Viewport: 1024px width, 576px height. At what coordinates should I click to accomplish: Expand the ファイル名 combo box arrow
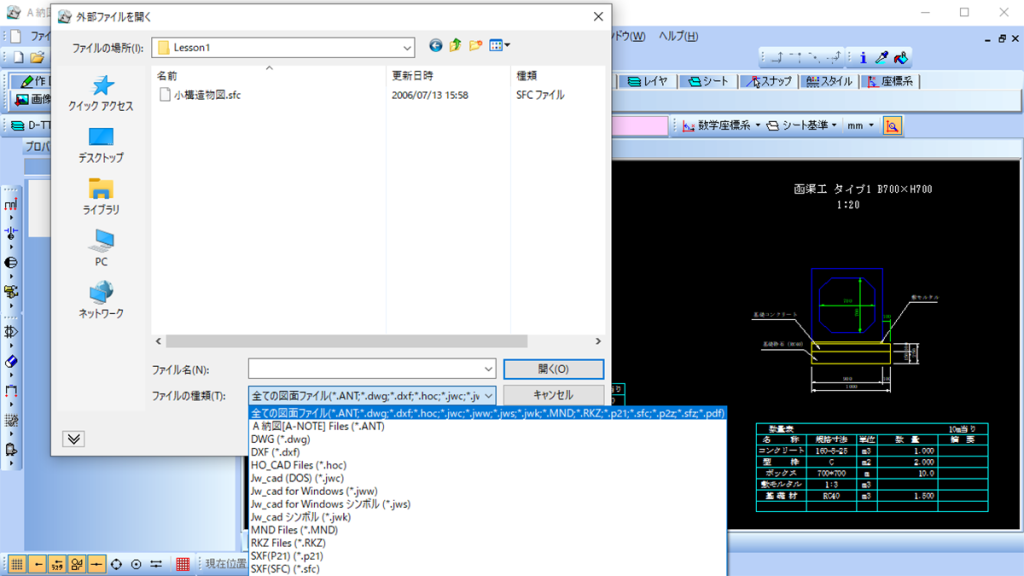[488, 368]
